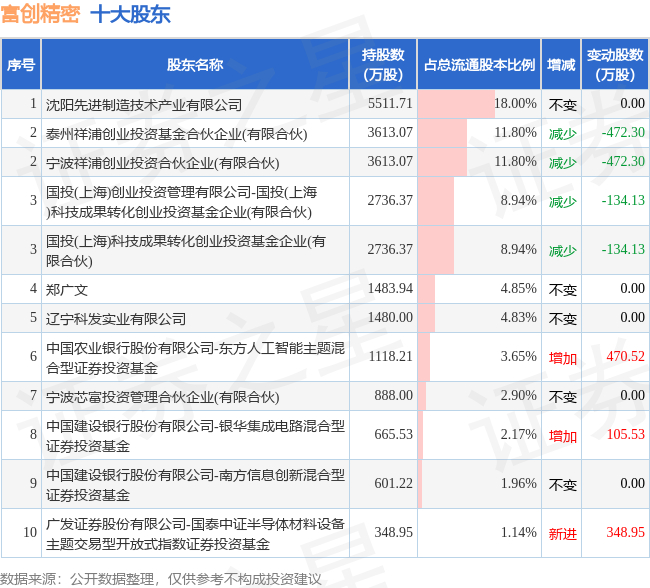Click the holding value 665.53
Image resolution: width=650 pixels, height=588 pixels.
393,434
